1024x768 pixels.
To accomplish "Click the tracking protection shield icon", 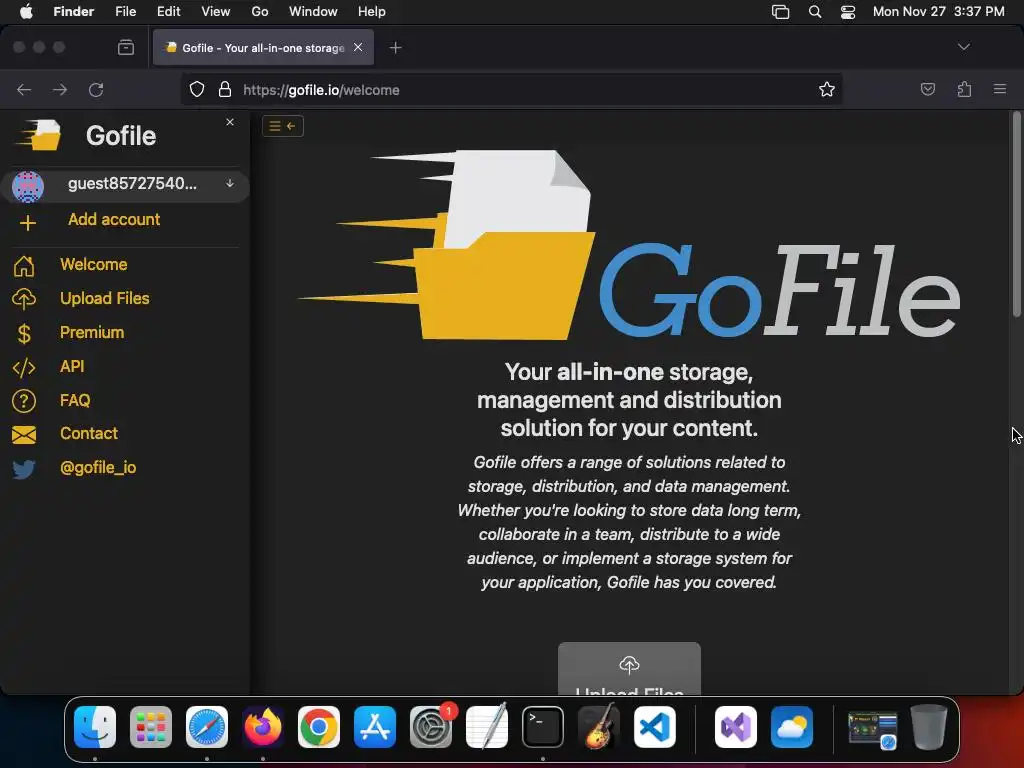I will [x=197, y=89].
